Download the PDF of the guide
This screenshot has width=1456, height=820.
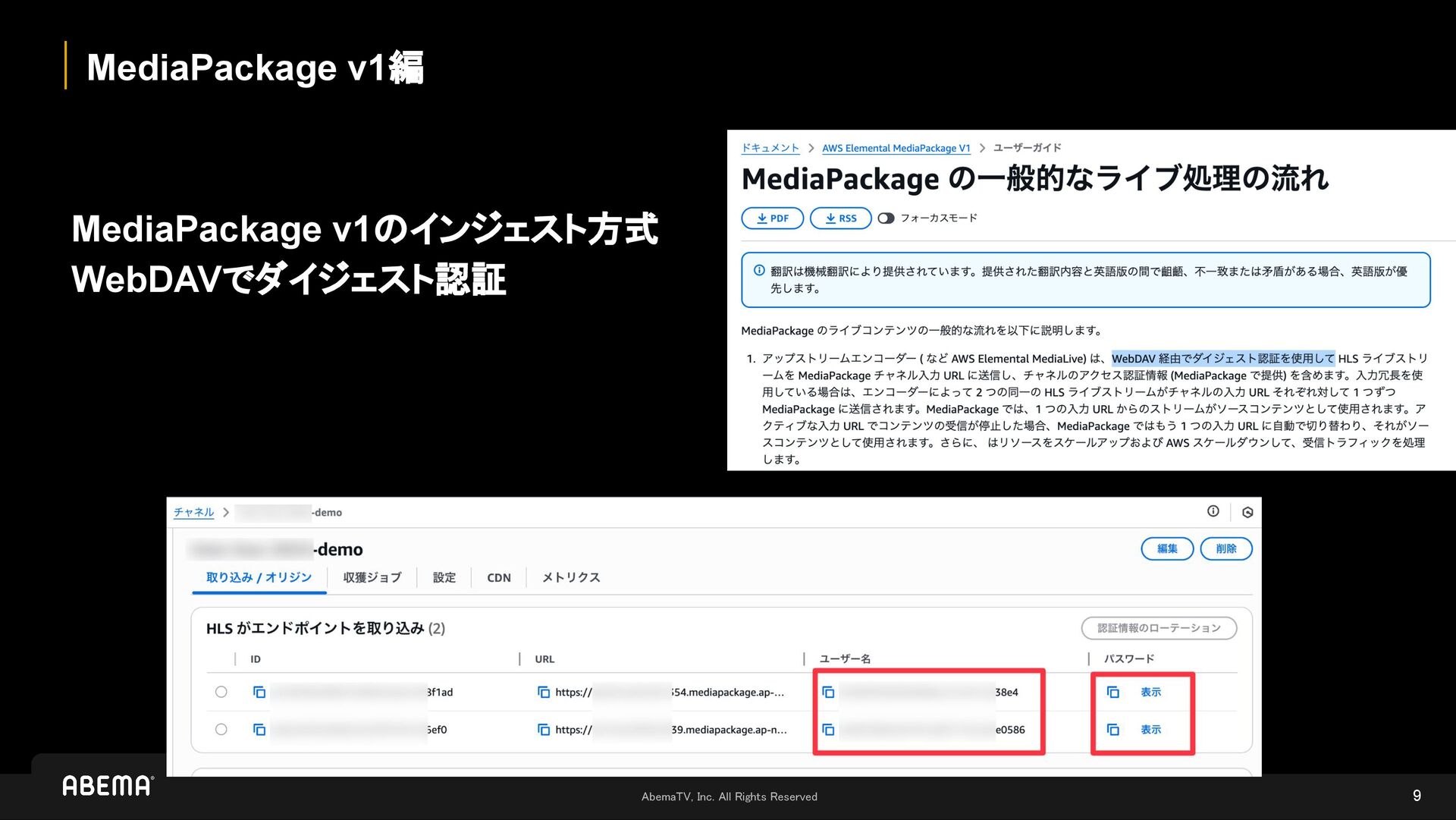pos(772,218)
